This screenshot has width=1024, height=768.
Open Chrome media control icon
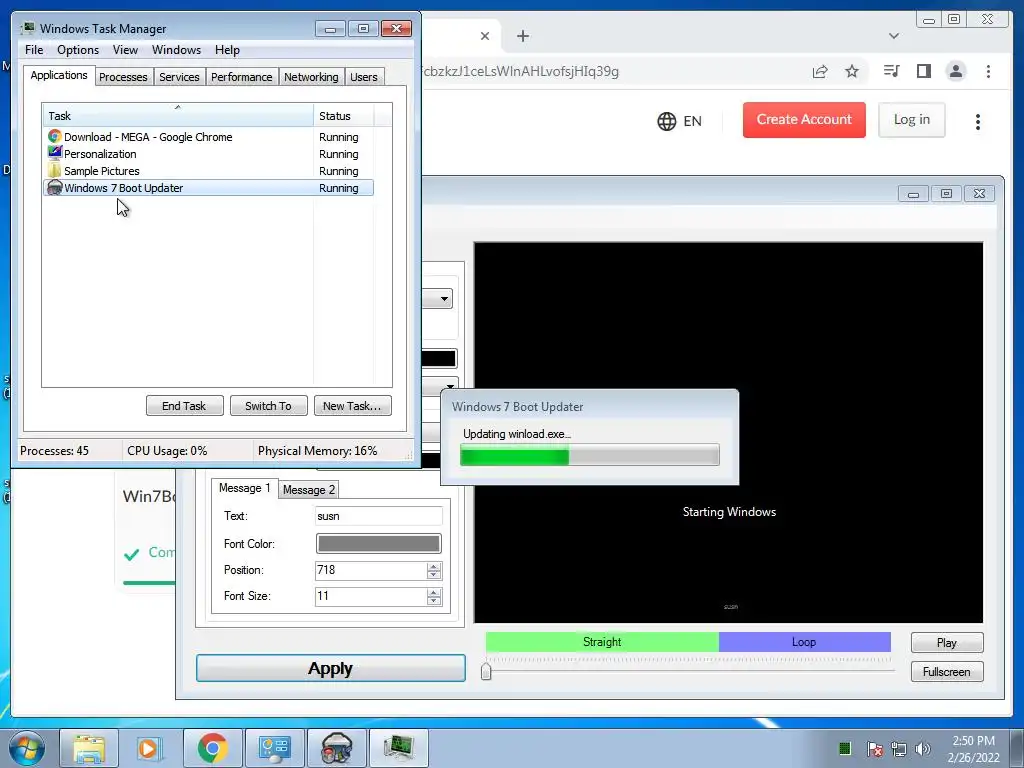[891, 71]
